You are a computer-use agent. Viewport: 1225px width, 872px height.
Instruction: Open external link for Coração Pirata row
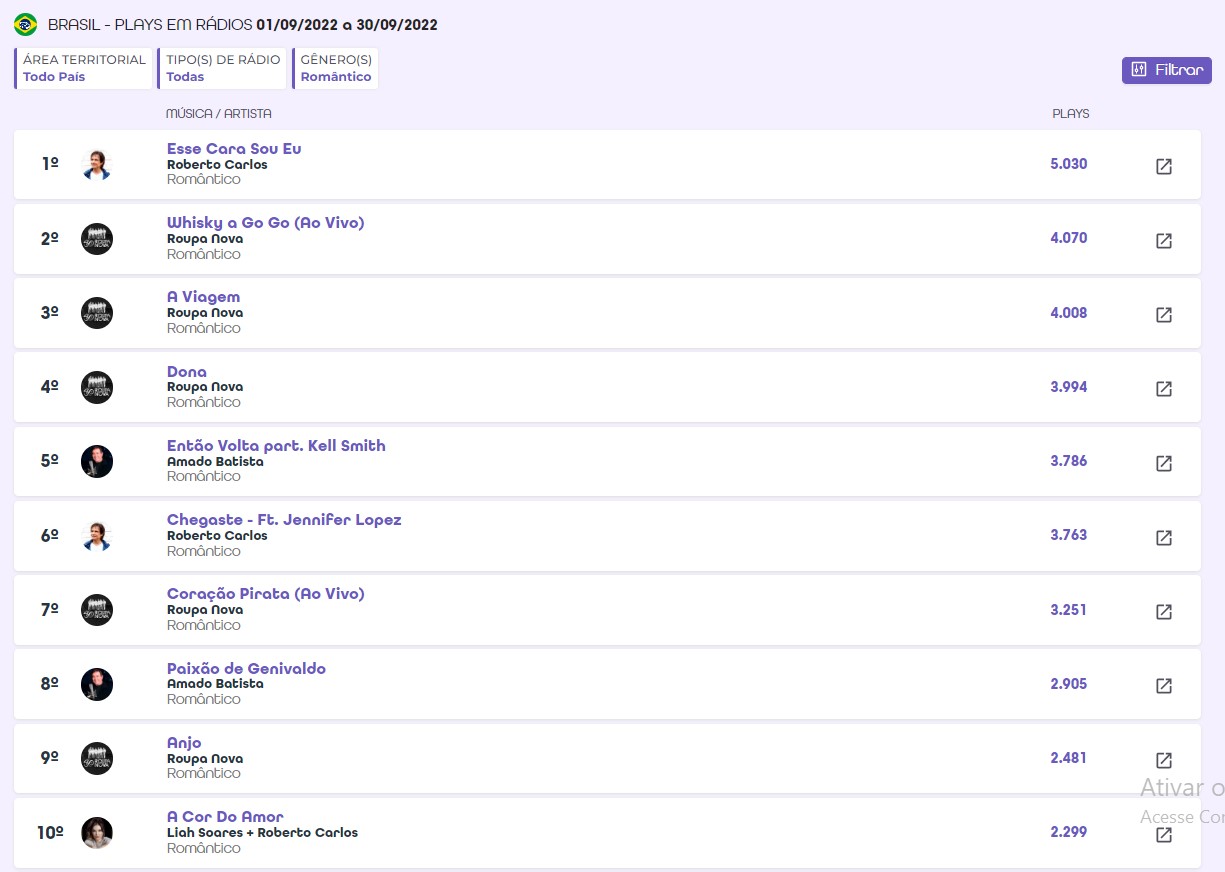point(1164,612)
